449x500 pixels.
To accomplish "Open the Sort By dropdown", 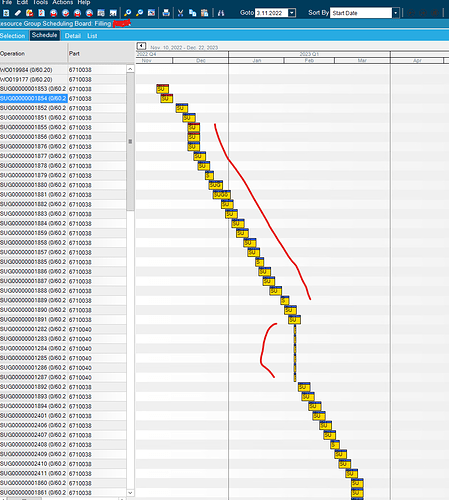I will coord(395,13).
